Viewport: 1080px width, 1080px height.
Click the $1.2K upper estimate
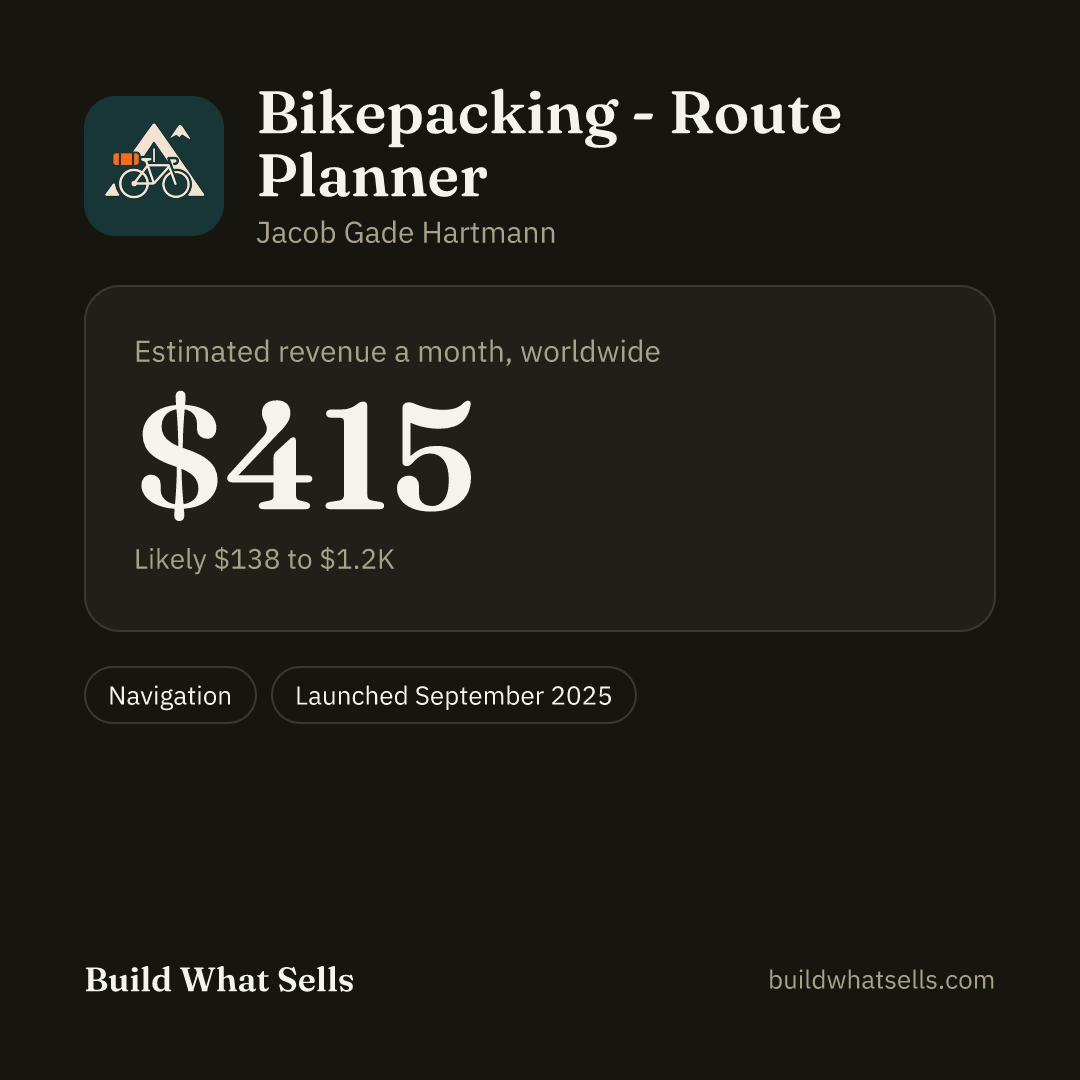pos(357,559)
